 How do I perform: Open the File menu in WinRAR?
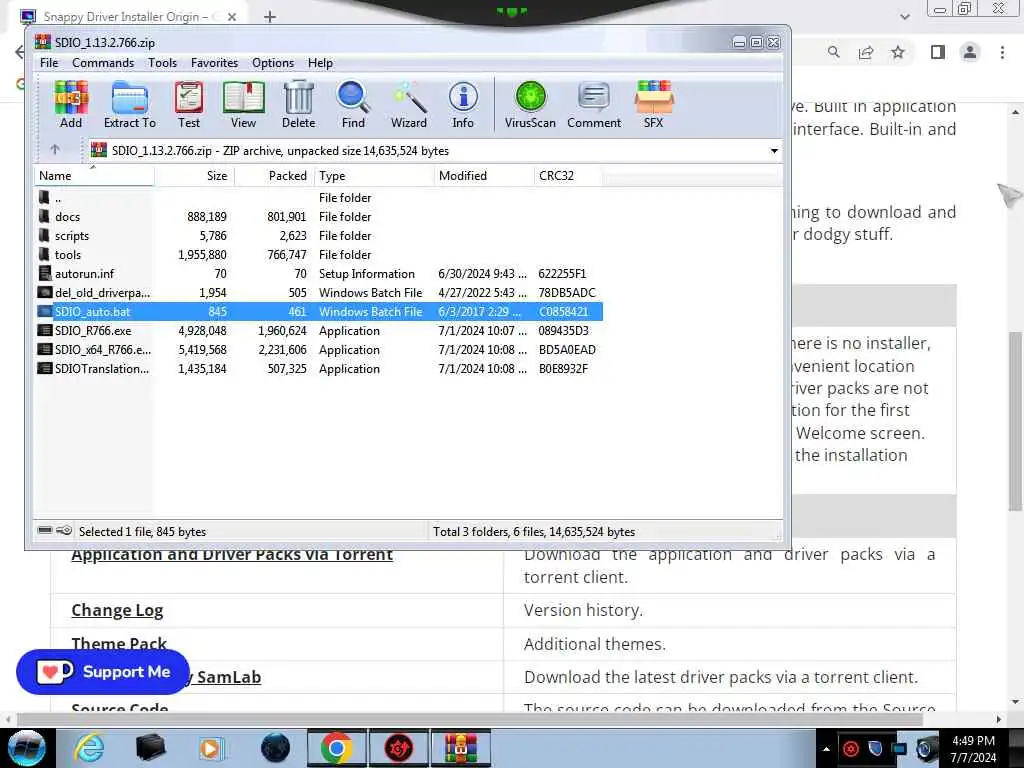(x=49, y=63)
